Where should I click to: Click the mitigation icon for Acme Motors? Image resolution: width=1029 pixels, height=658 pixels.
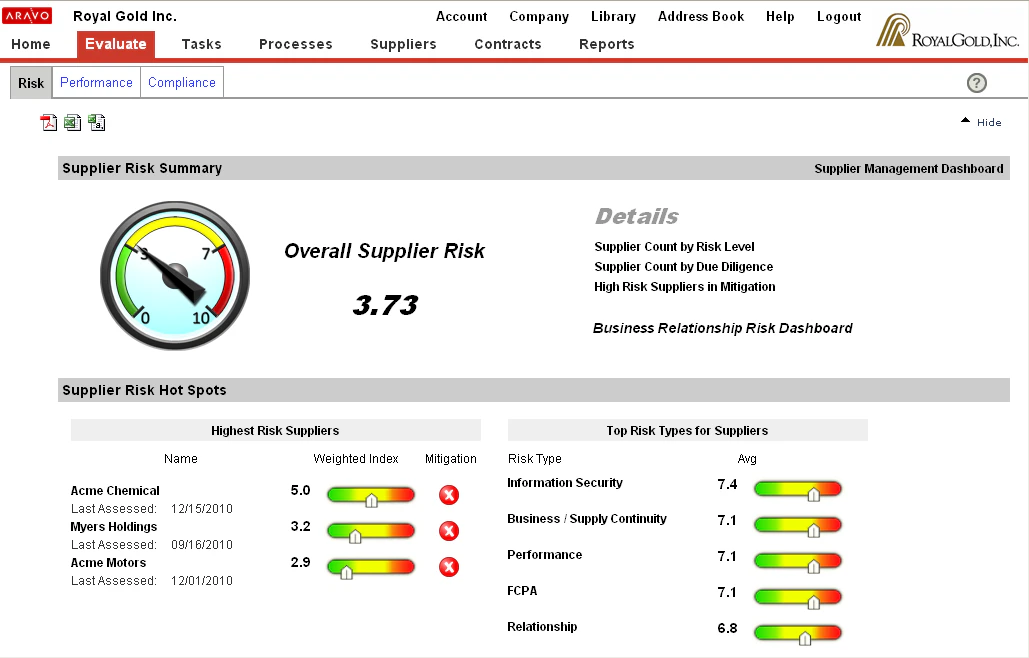pos(448,567)
